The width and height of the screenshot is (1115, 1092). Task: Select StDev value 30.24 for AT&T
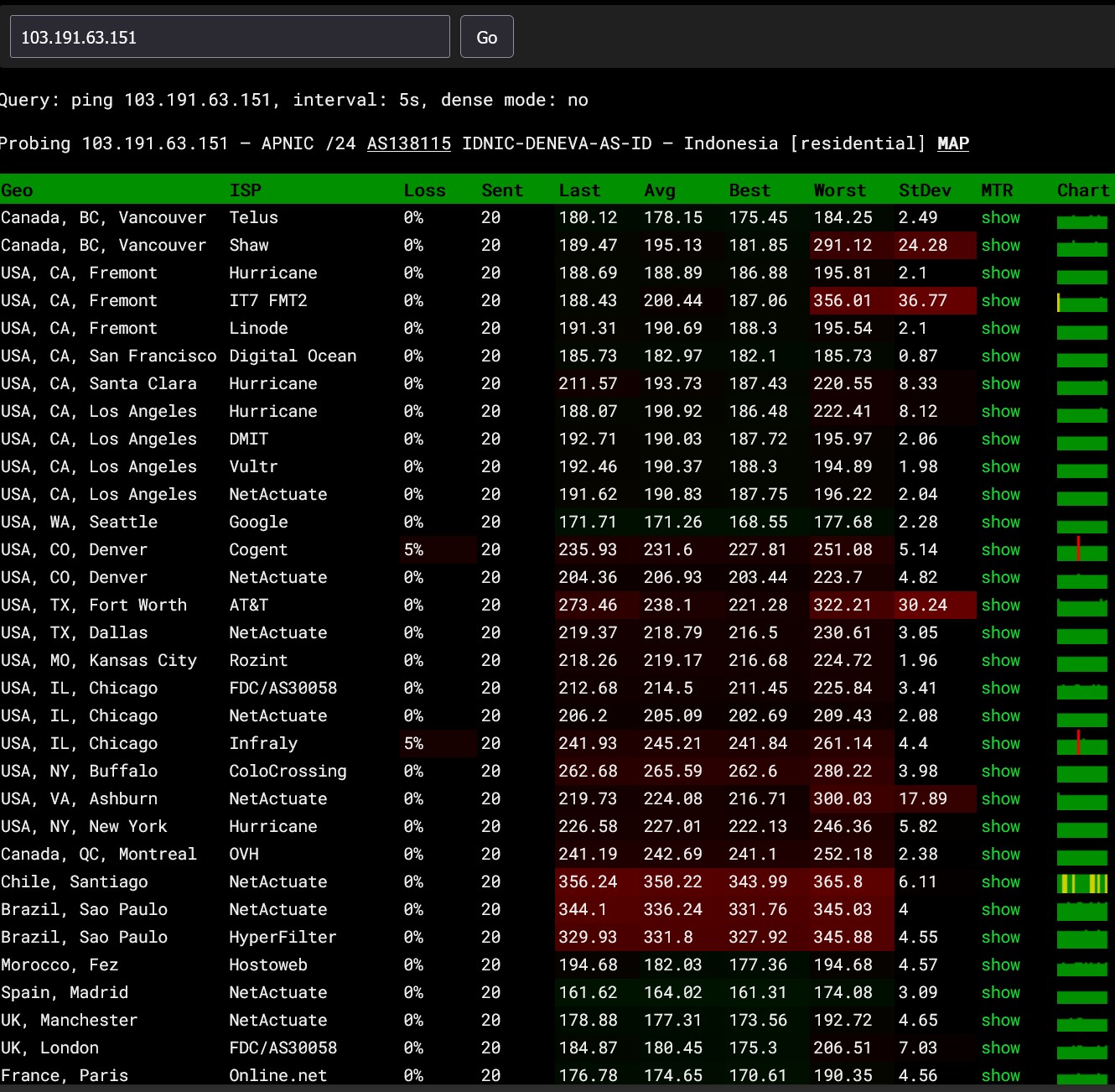pyautogui.click(x=936, y=605)
